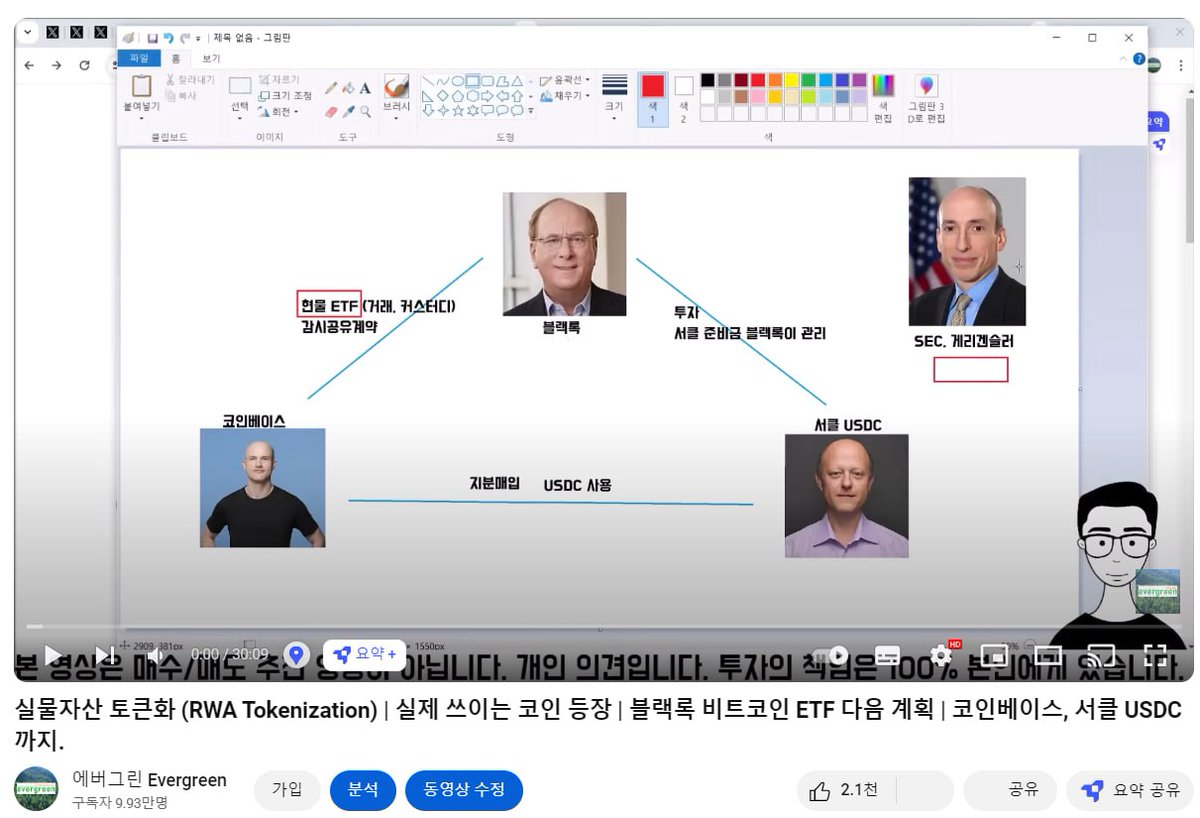The image size is (1200, 818).
Task: Click the cast to TV icon in player
Action: (1101, 656)
